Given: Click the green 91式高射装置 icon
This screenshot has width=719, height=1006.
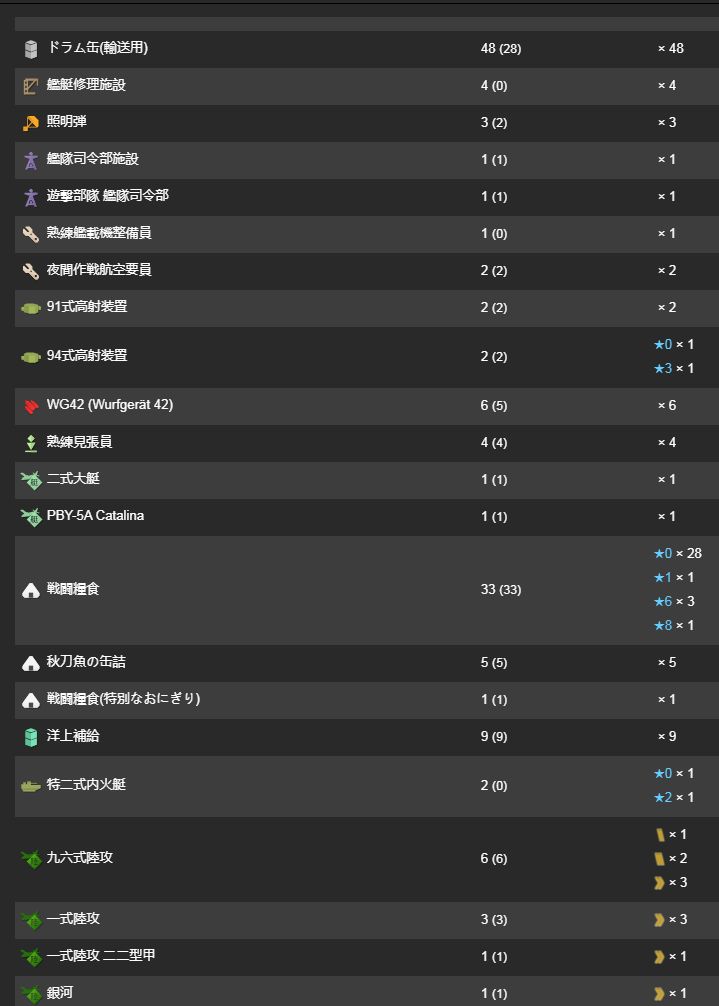Looking at the screenshot, I should pyautogui.click(x=31, y=308).
